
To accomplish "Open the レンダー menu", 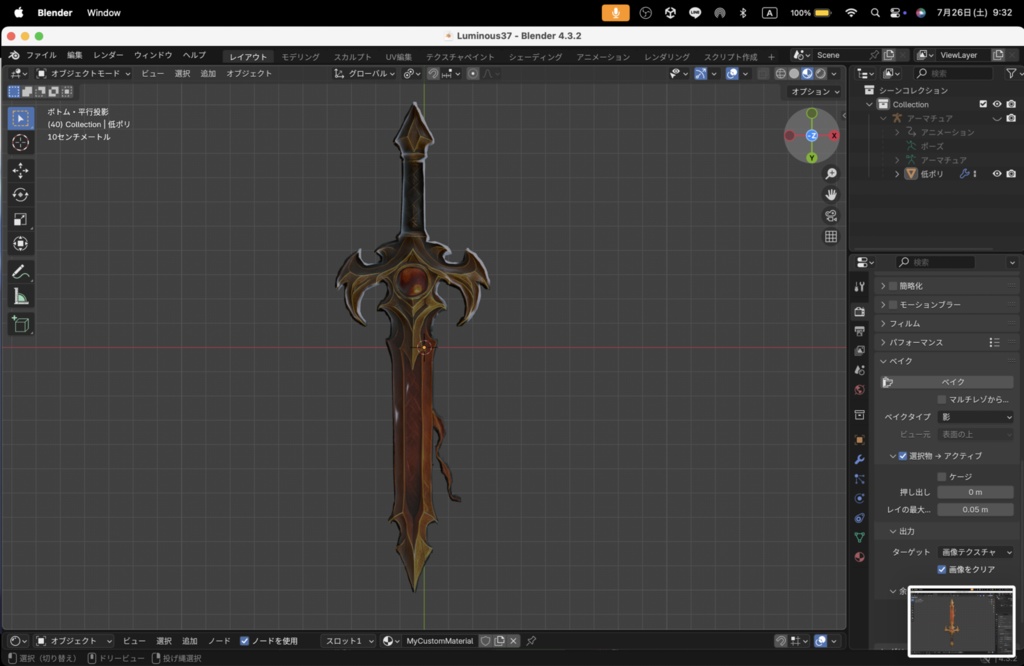I will 108,55.
